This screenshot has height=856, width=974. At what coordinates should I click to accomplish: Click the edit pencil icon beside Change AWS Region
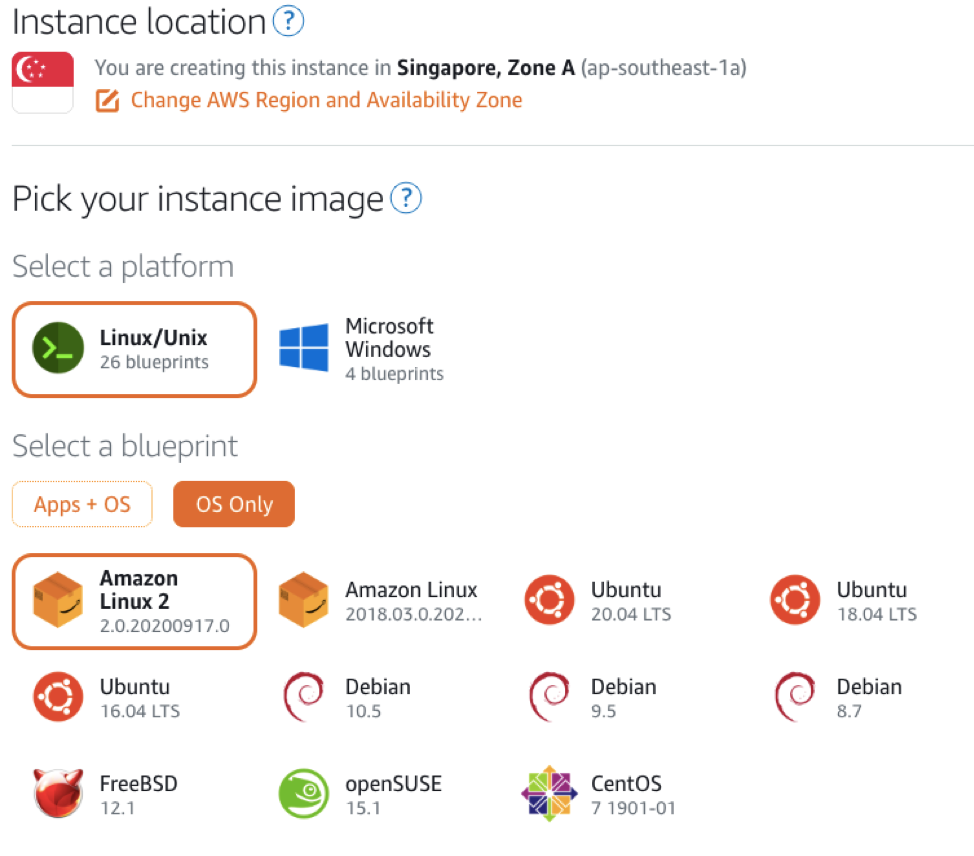(x=107, y=101)
